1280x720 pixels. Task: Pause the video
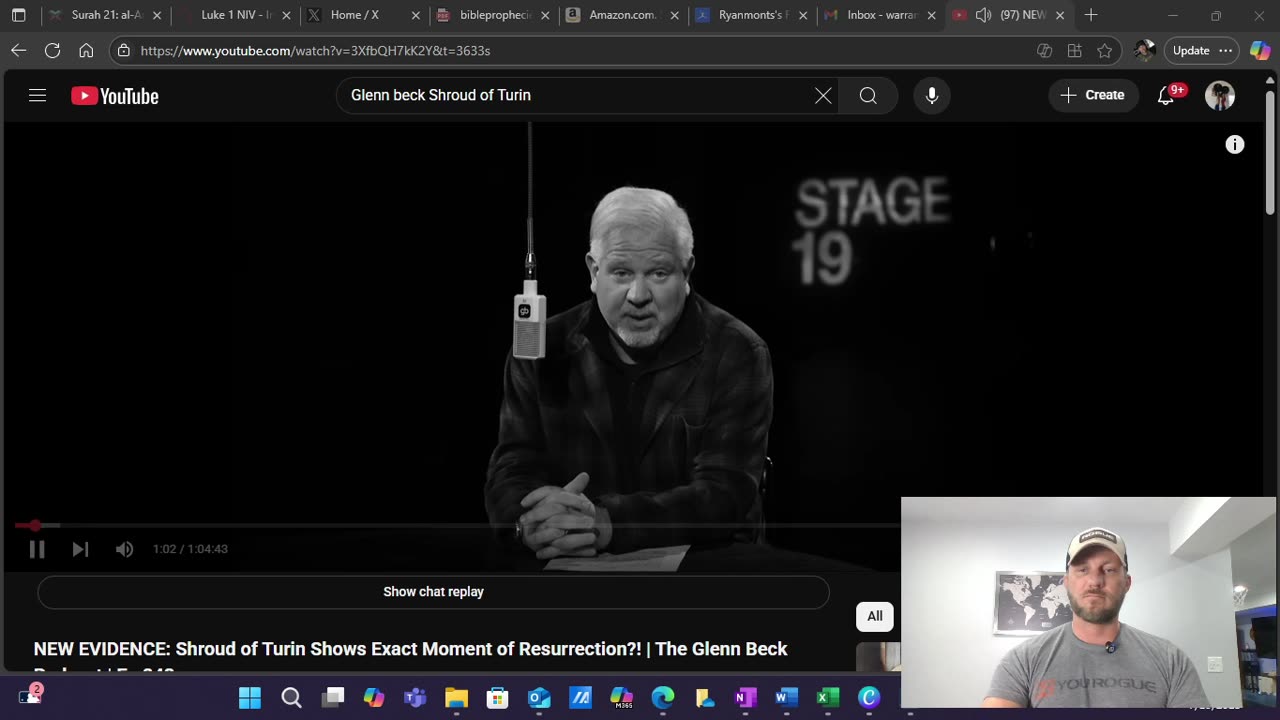(x=37, y=549)
